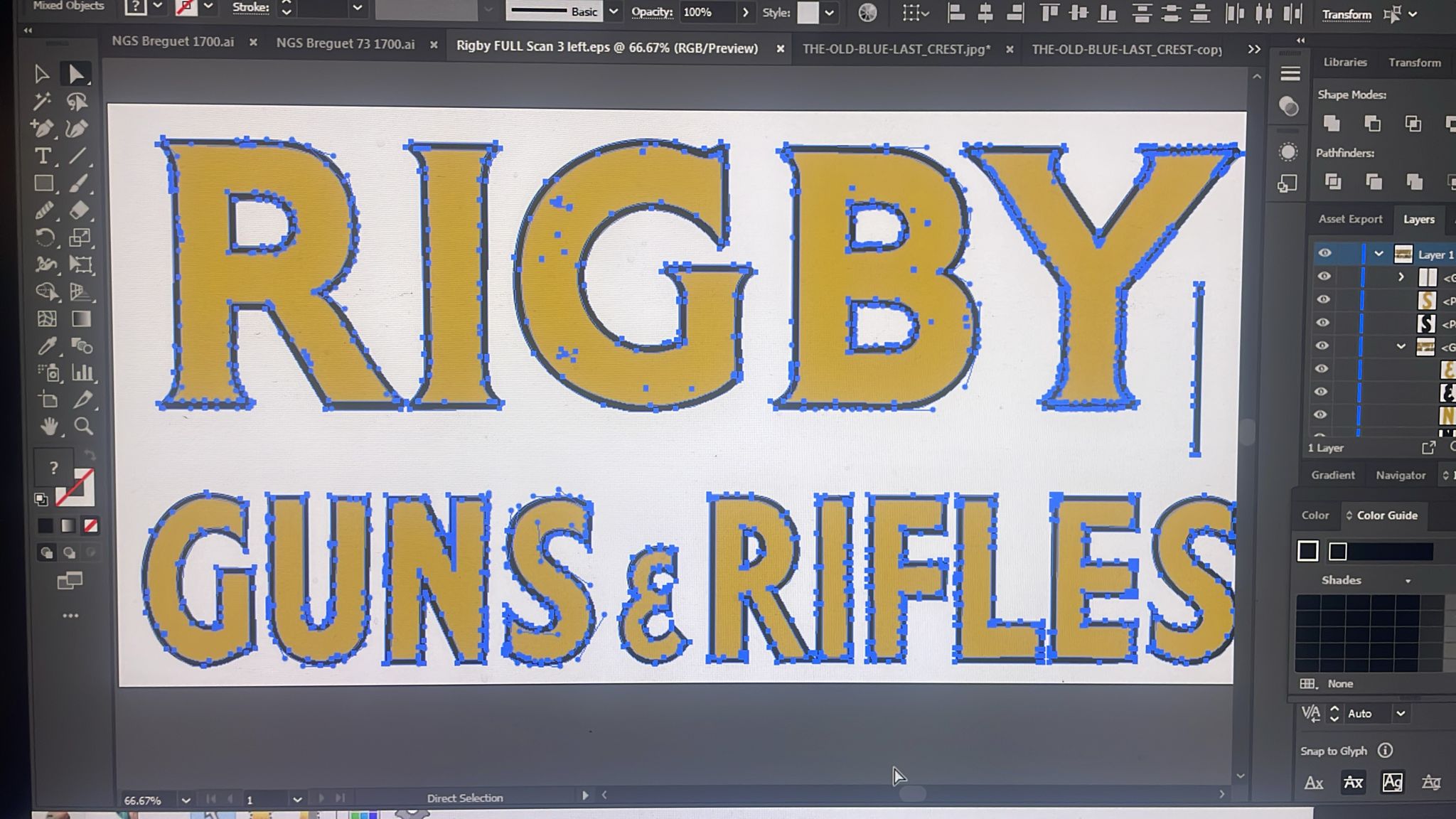The height and width of the screenshot is (819, 1456).
Task: Select the Rotate tool
Action: (45, 237)
